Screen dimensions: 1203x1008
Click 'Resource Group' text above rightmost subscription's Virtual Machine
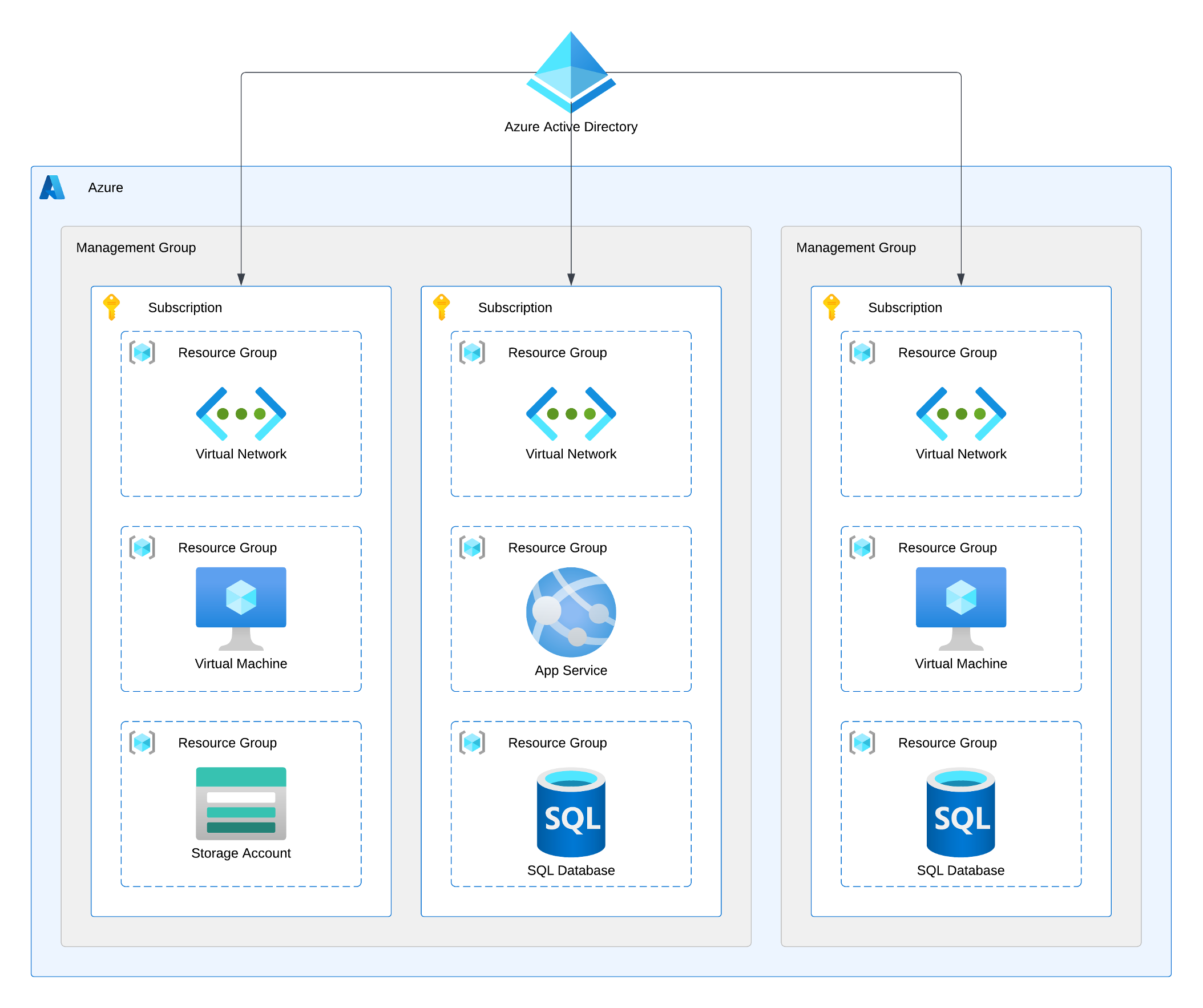click(947, 548)
